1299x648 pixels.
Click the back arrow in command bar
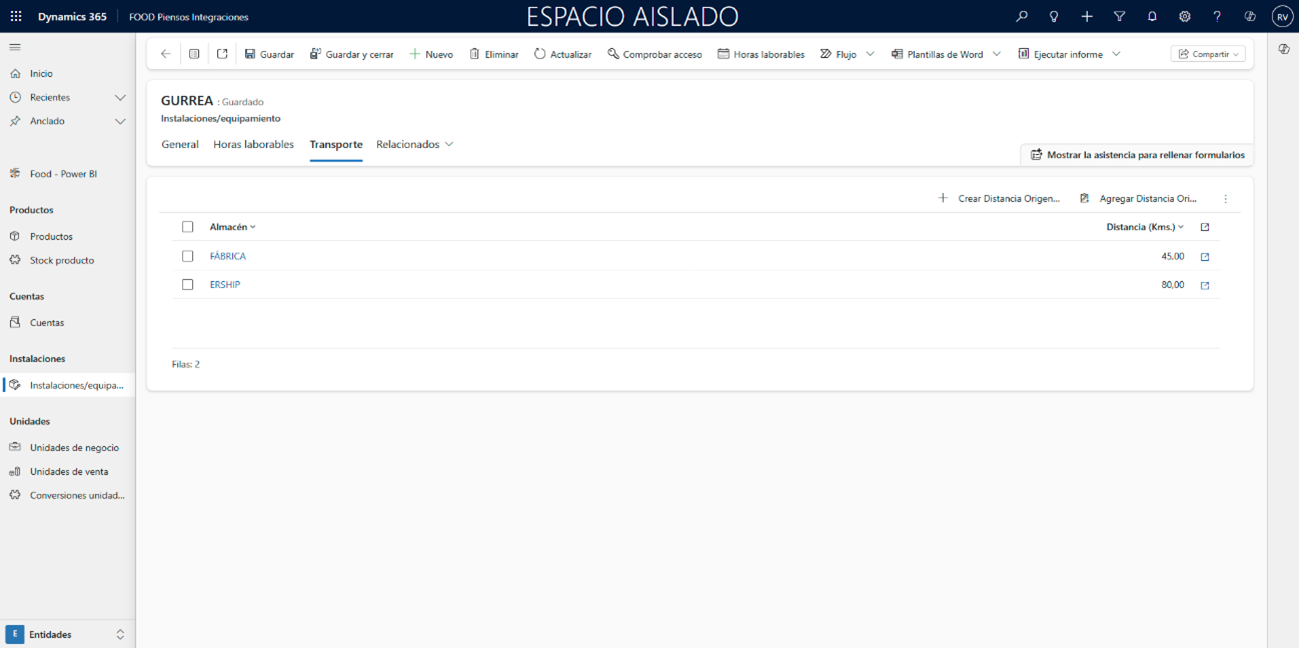click(x=166, y=54)
